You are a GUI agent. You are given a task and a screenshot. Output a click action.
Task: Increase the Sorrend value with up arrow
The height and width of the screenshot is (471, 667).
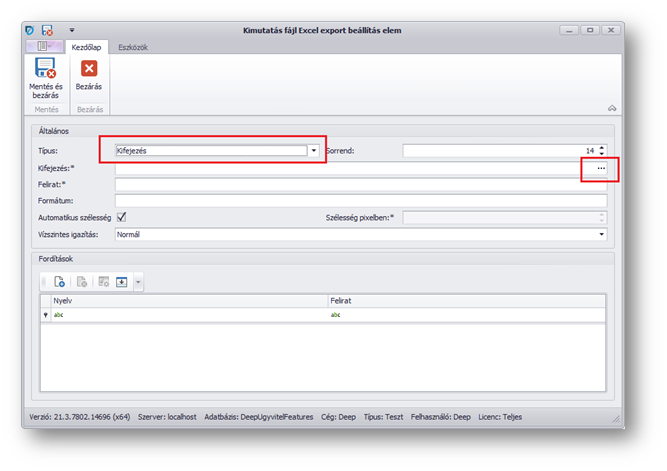(x=602, y=147)
